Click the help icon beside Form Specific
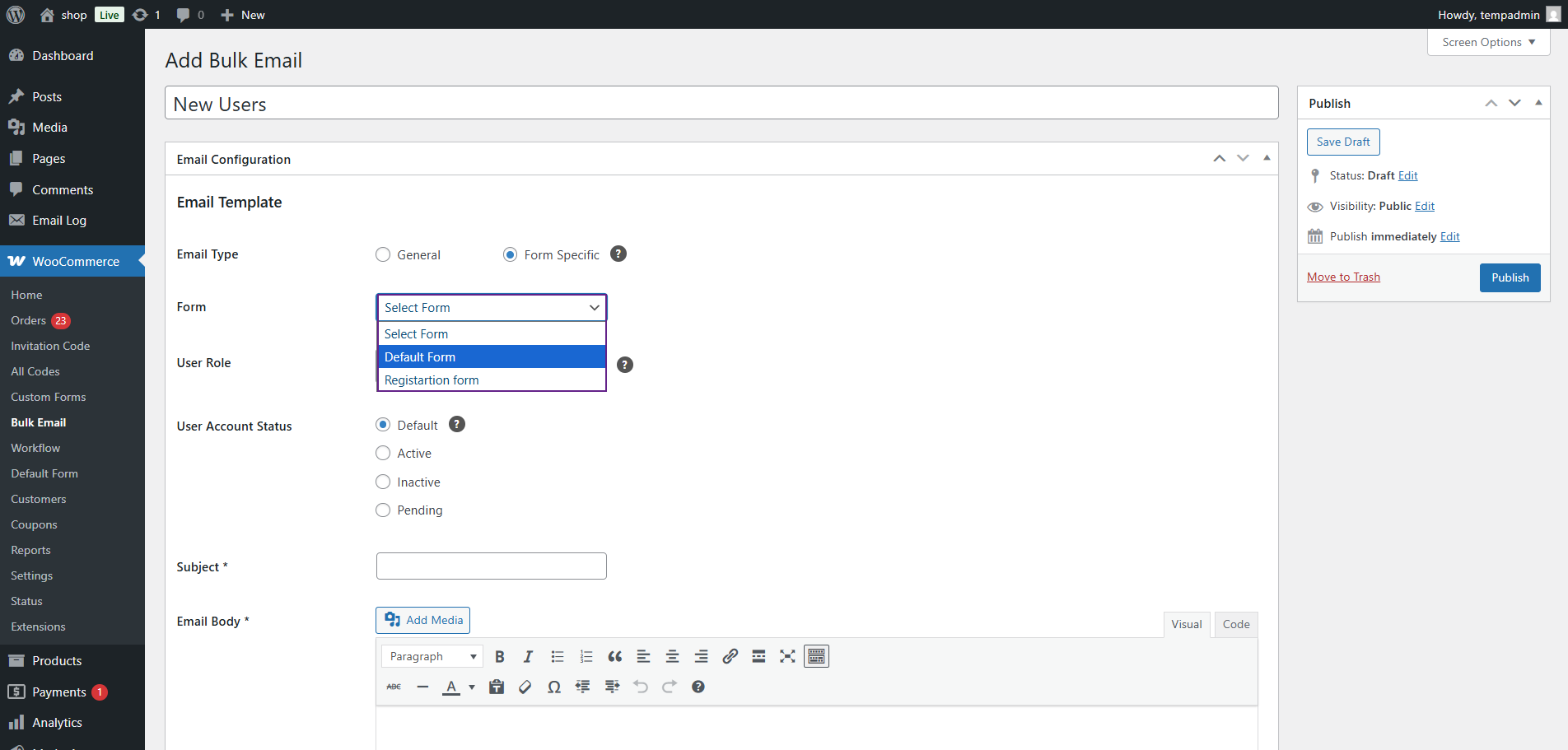 pos(618,254)
